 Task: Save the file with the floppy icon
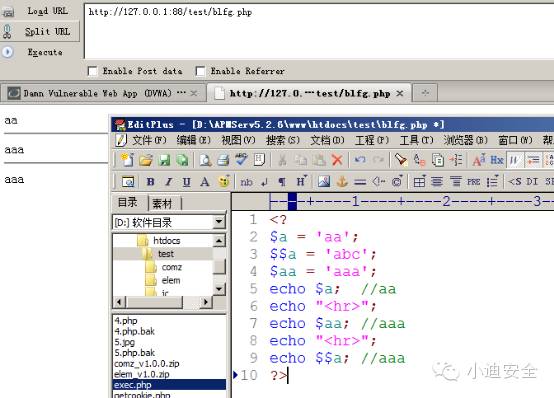(x=164, y=160)
